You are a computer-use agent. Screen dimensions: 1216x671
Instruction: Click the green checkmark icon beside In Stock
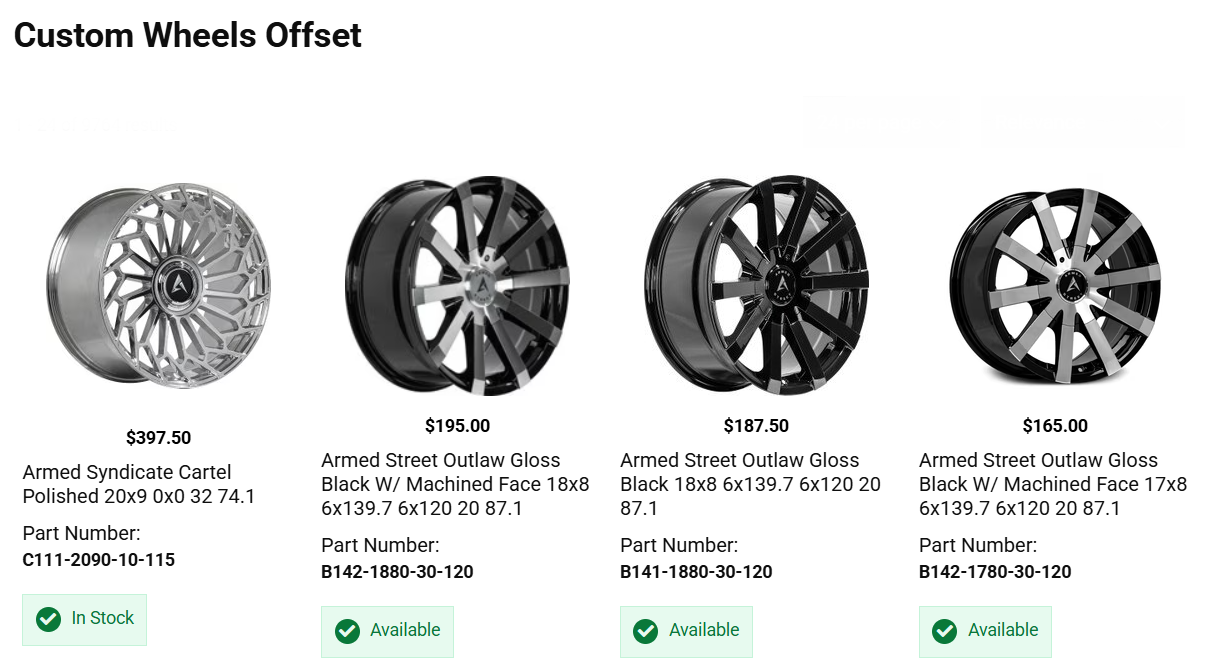tap(48, 619)
